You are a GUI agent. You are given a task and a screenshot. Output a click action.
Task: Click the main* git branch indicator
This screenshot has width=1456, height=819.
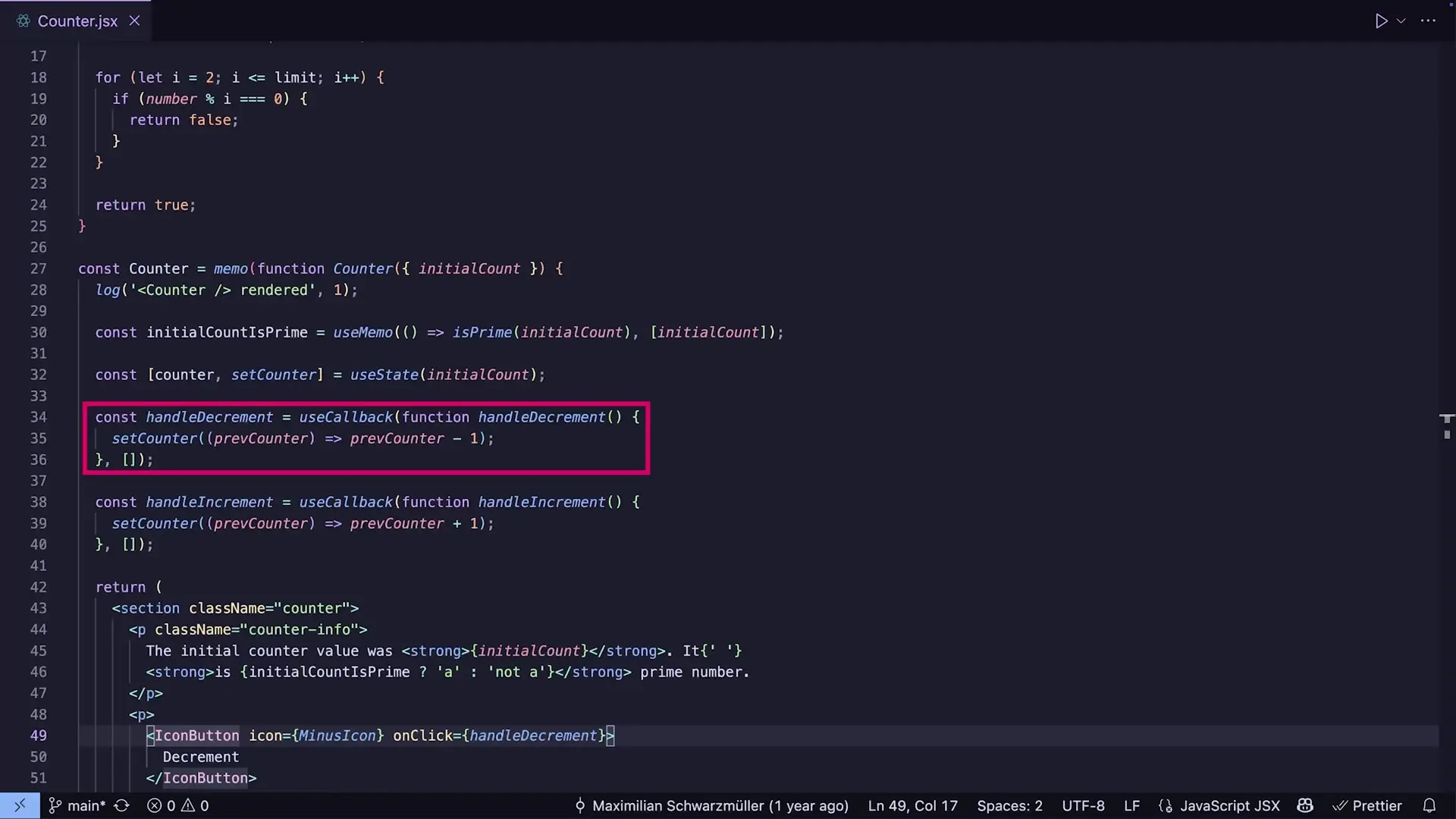[77, 805]
